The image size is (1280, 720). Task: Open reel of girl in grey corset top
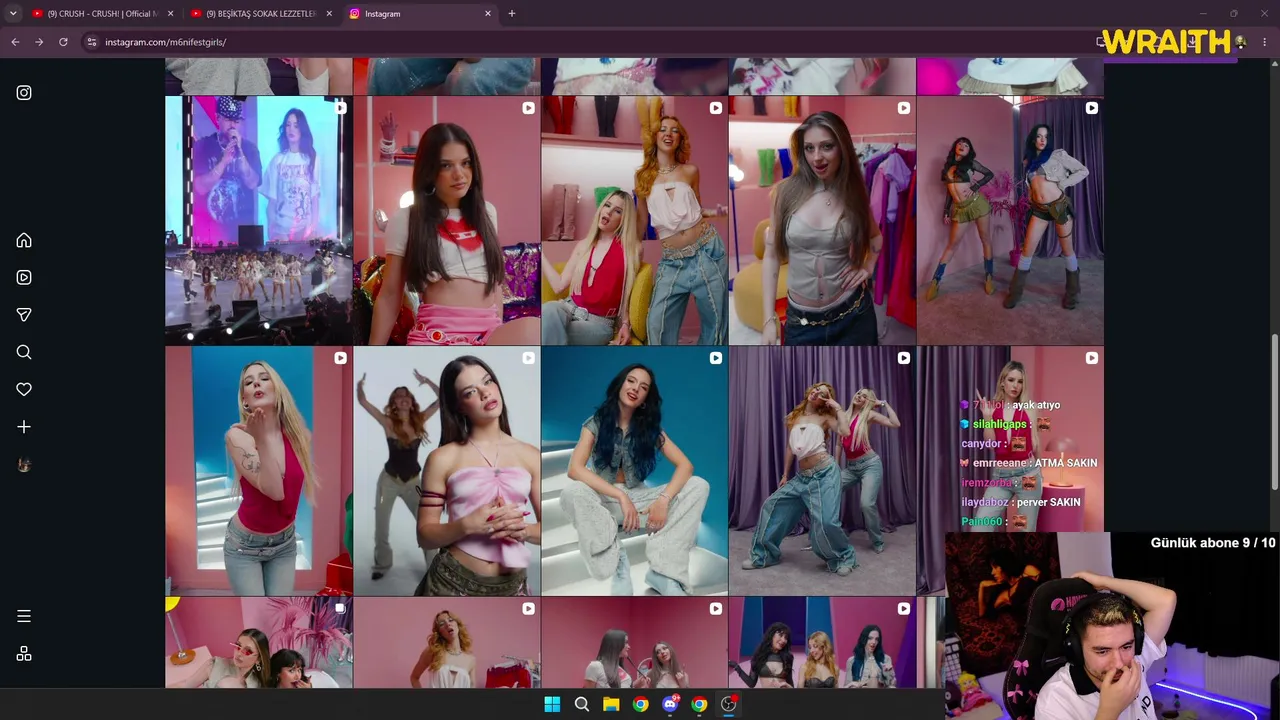(822, 220)
